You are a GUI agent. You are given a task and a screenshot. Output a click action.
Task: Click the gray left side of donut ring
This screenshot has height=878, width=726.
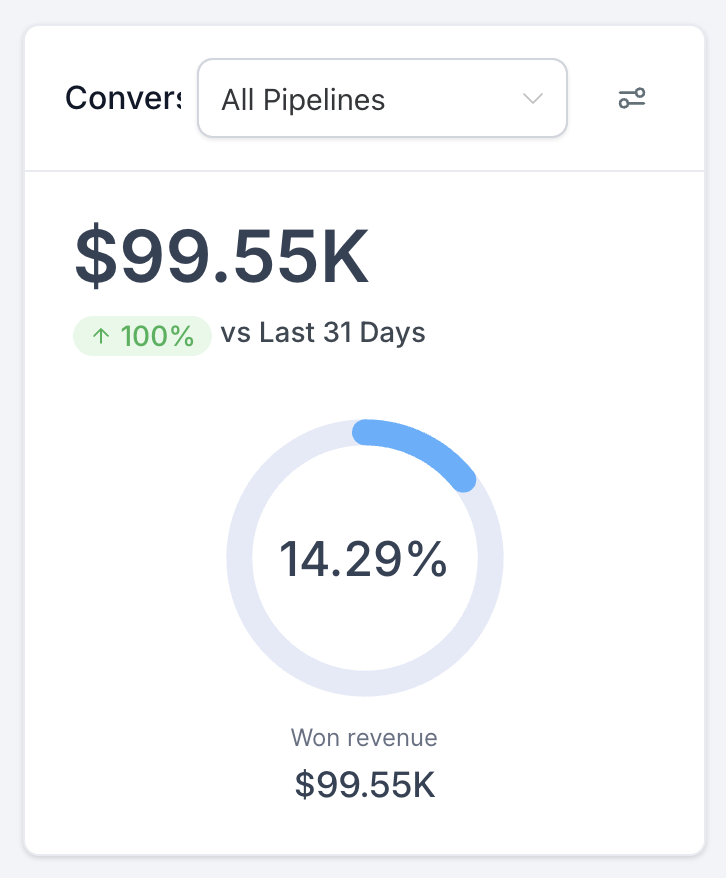click(x=240, y=558)
